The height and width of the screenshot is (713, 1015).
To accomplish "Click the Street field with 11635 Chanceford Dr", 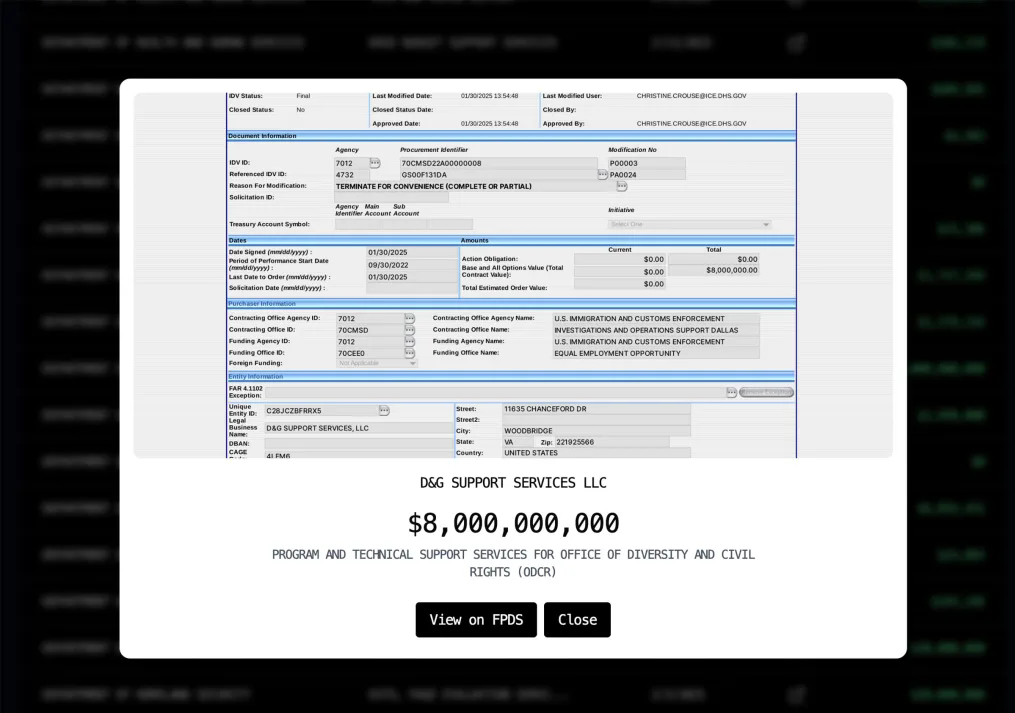I will (x=595, y=409).
